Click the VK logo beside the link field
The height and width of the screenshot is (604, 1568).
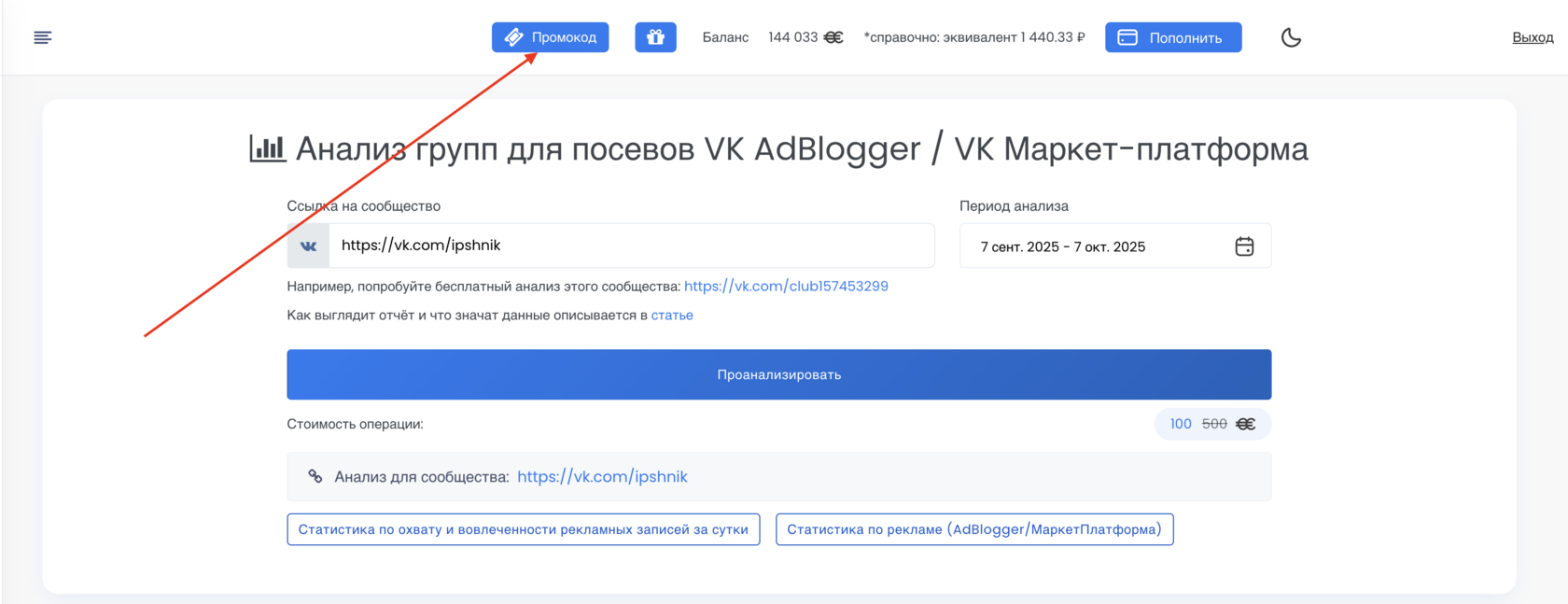308,246
